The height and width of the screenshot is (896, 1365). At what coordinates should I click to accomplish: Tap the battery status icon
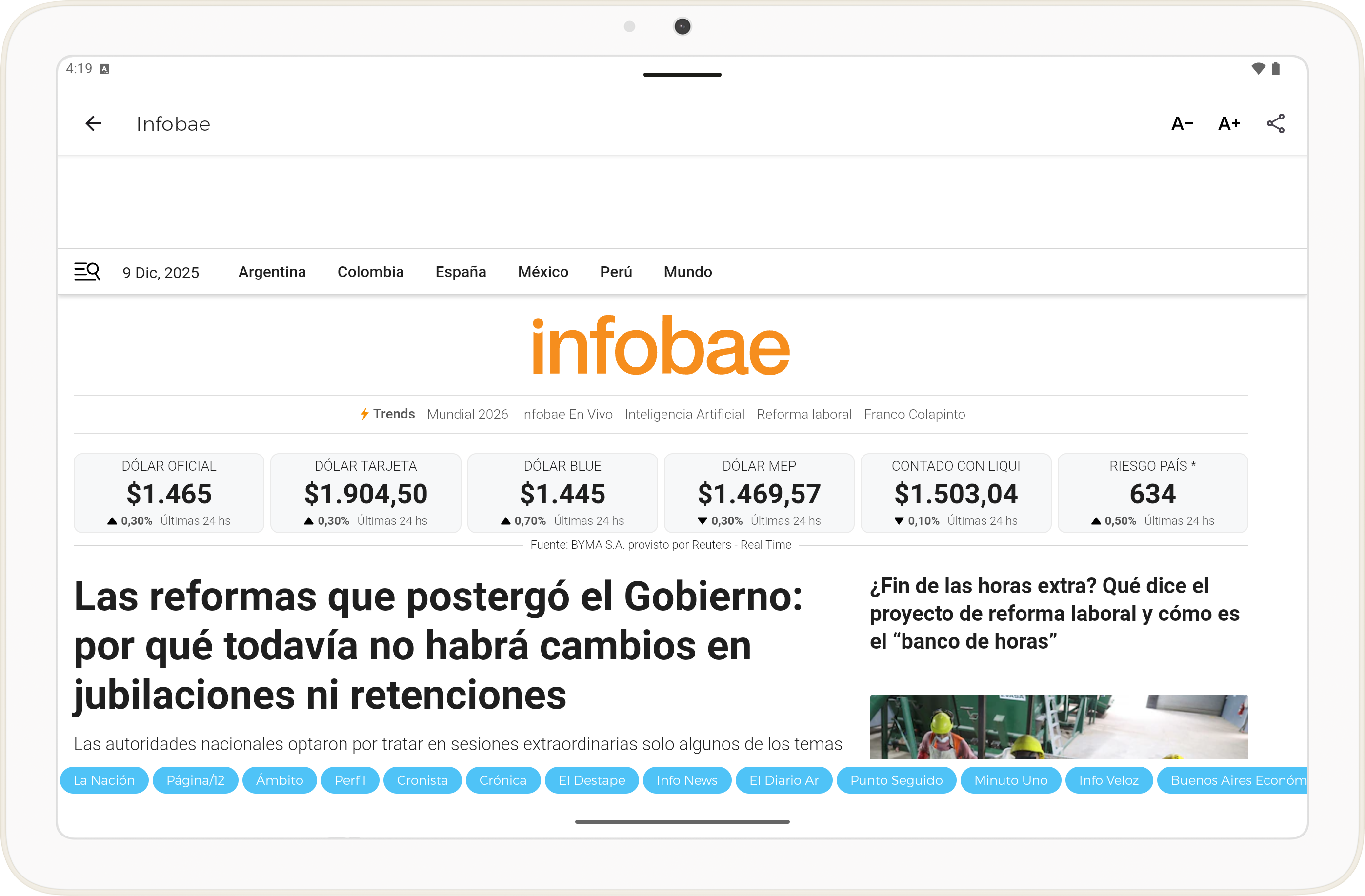tap(1276, 69)
